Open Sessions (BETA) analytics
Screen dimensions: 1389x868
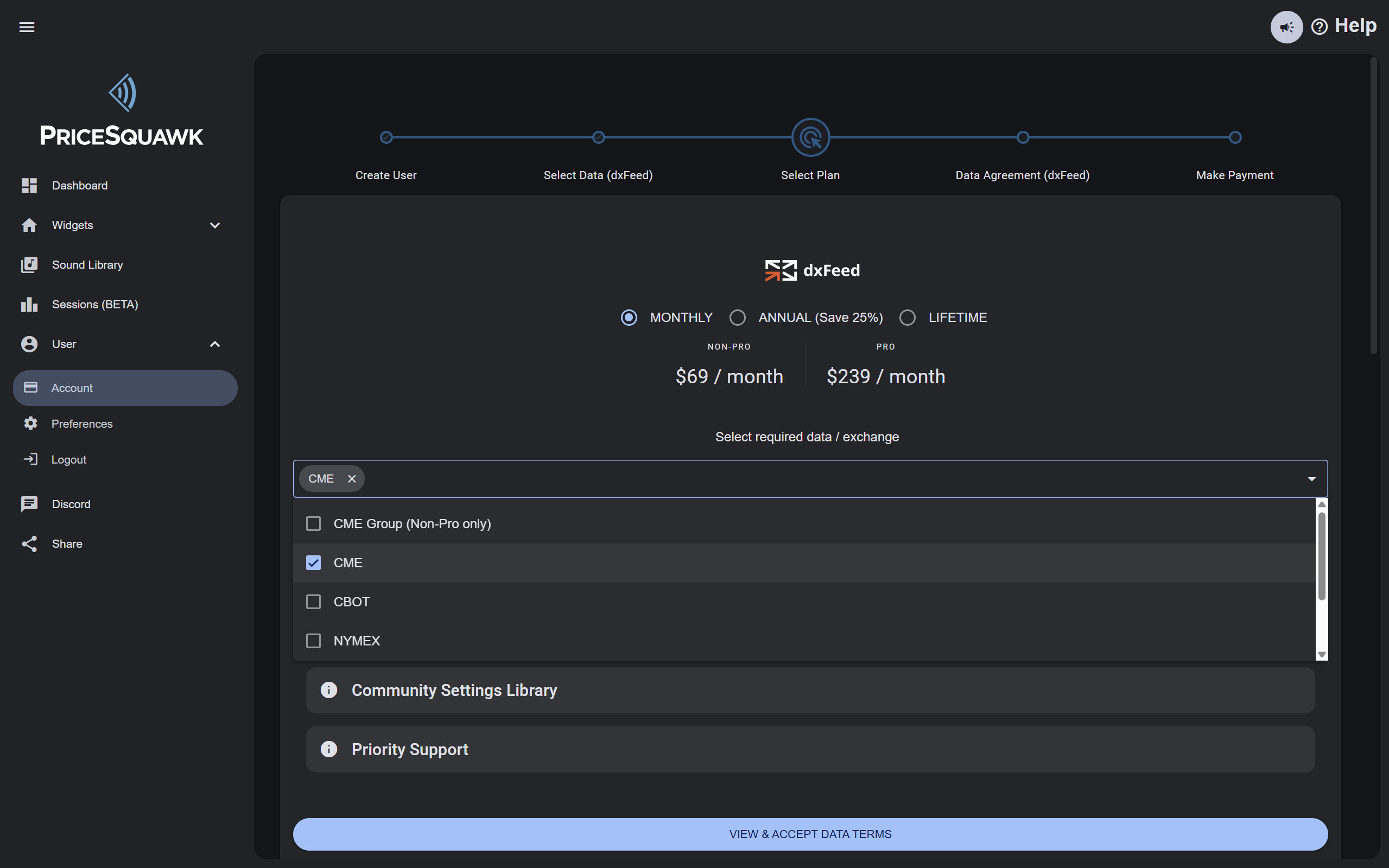94,304
